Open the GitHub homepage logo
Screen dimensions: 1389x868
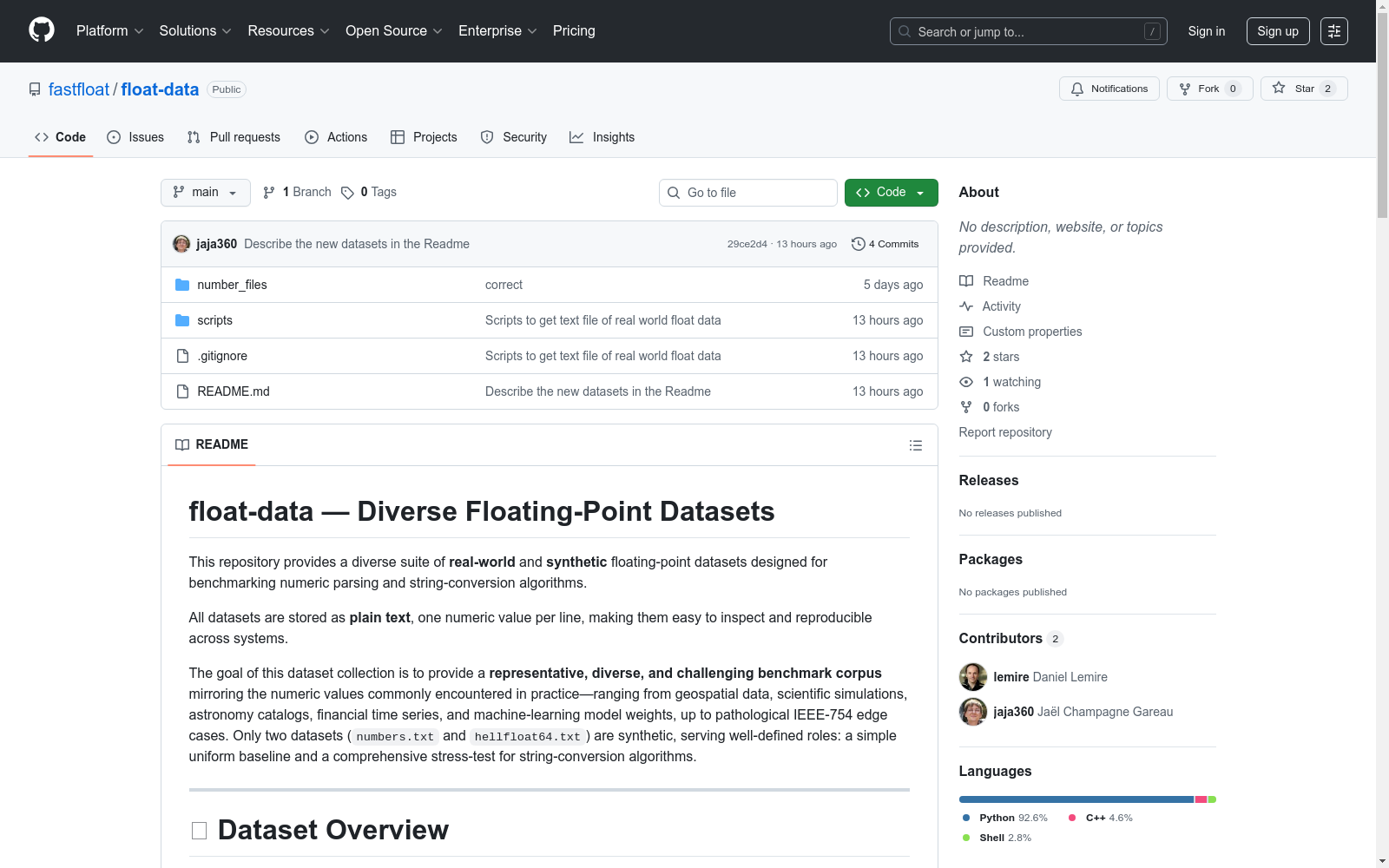click(42, 30)
